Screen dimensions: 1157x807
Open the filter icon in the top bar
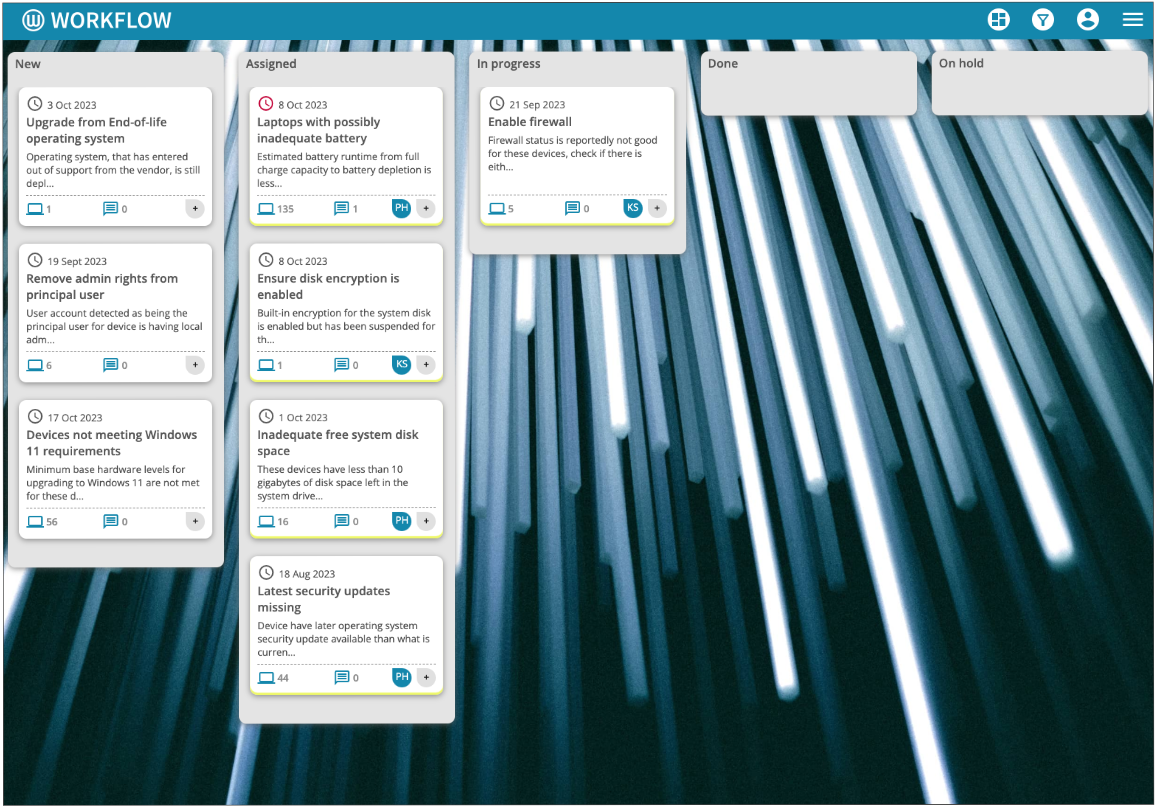1043,19
